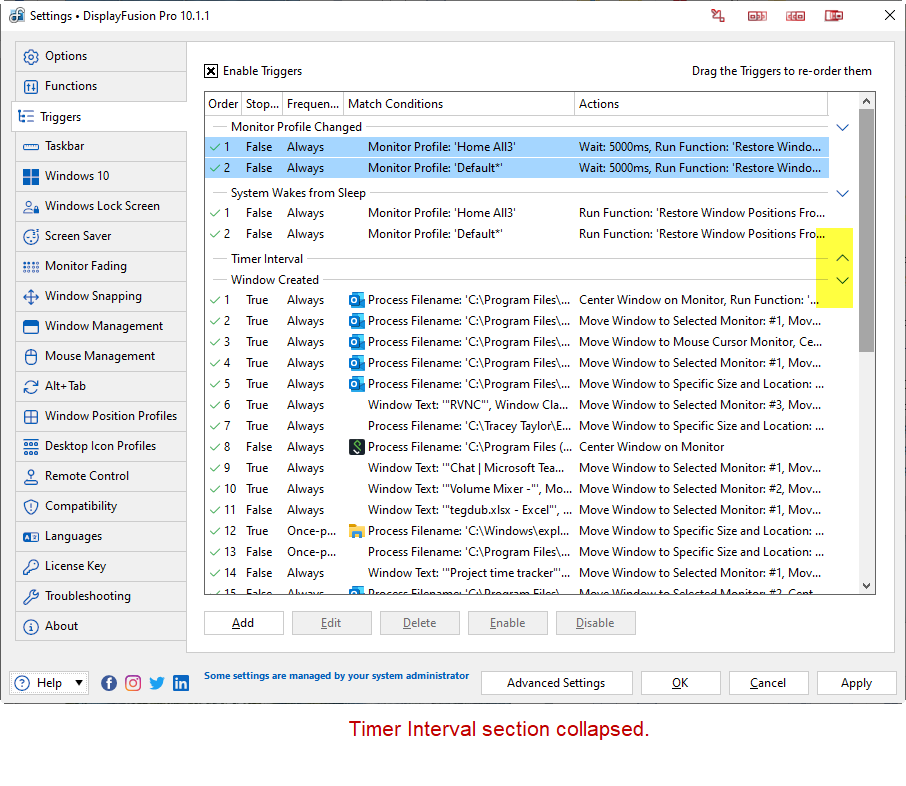The width and height of the screenshot is (906, 786).
Task: Click Outlook icon in Window Created row 1
Action: point(357,300)
